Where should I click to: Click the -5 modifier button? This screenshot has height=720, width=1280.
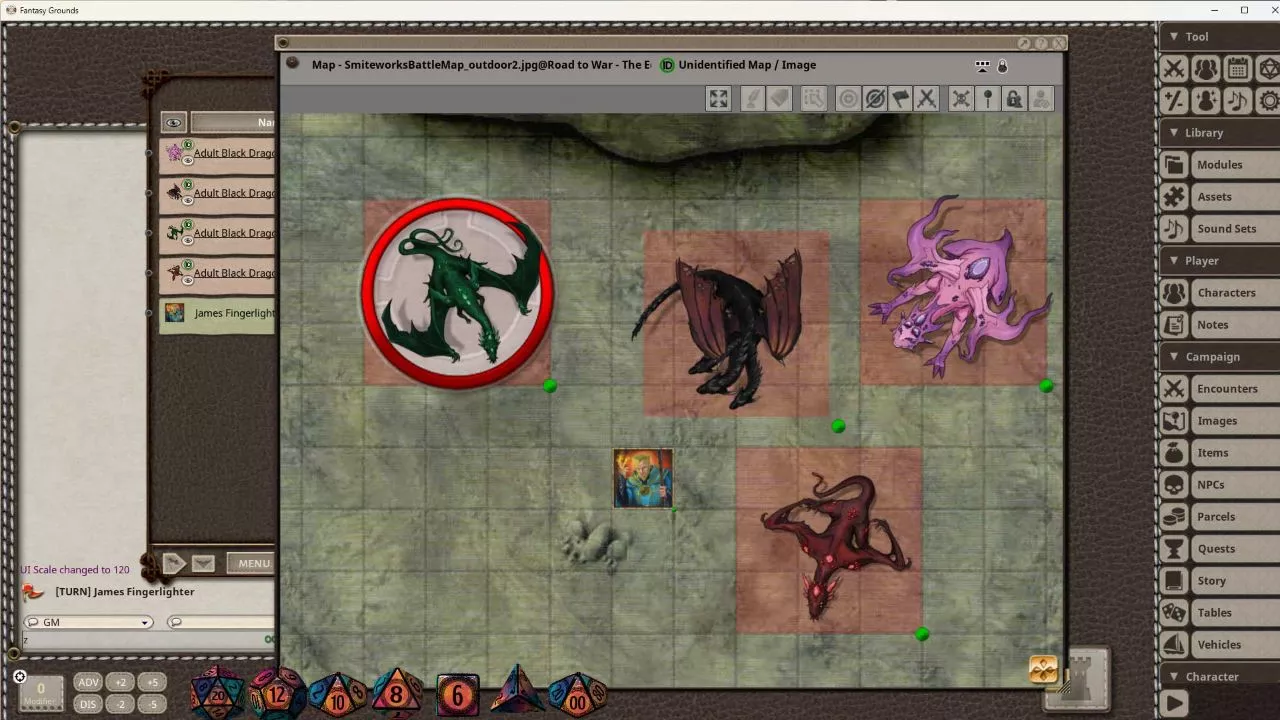pyautogui.click(x=152, y=704)
